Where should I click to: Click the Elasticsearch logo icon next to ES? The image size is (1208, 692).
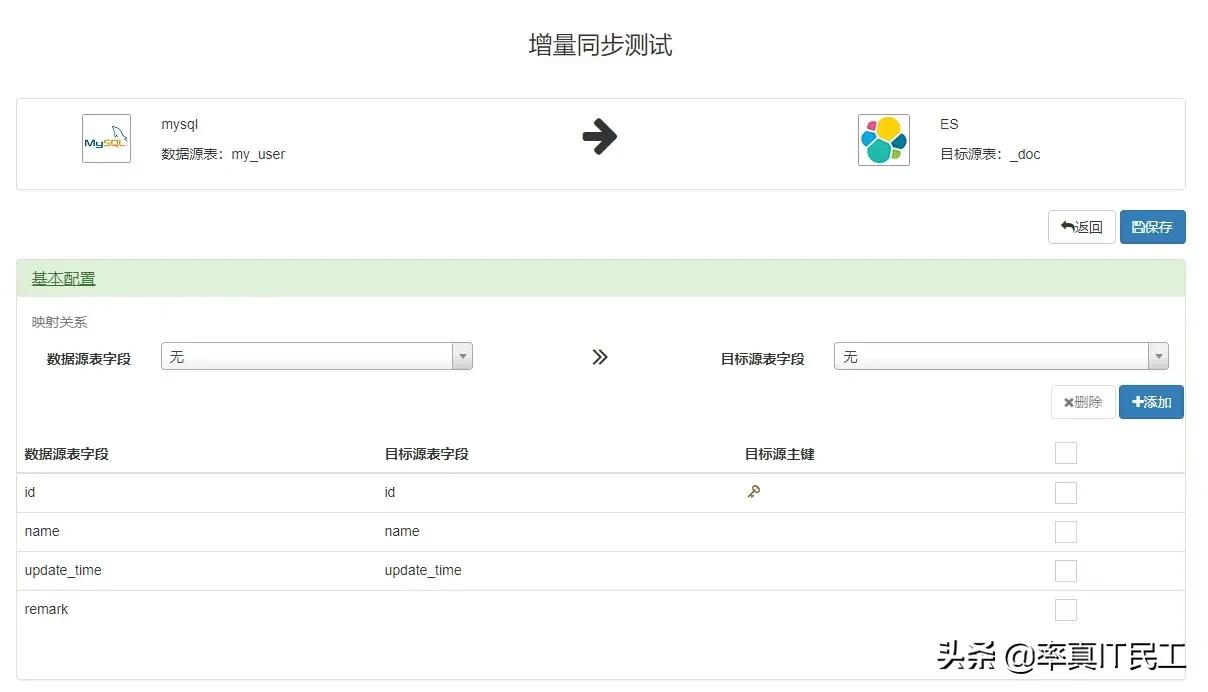(x=884, y=139)
